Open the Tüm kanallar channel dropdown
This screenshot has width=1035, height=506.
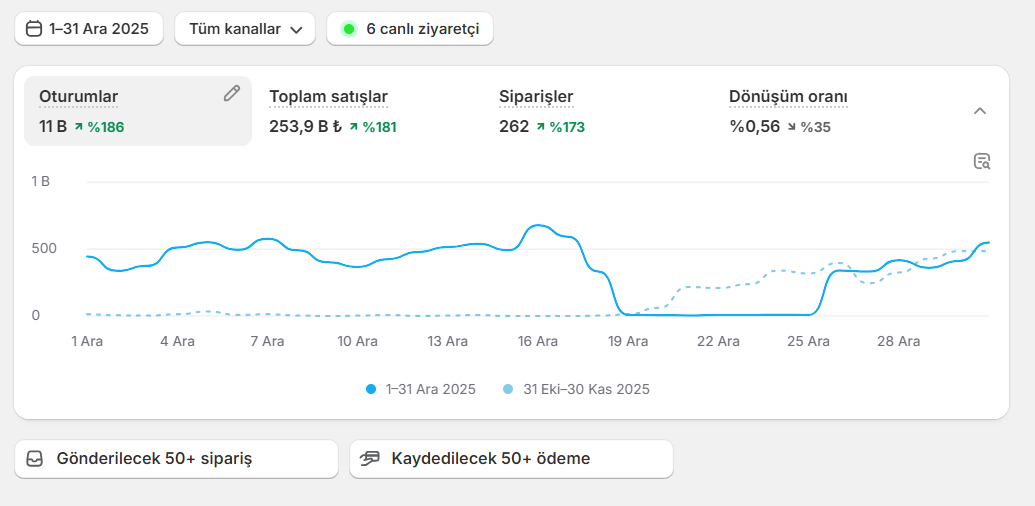pyautogui.click(x=245, y=29)
